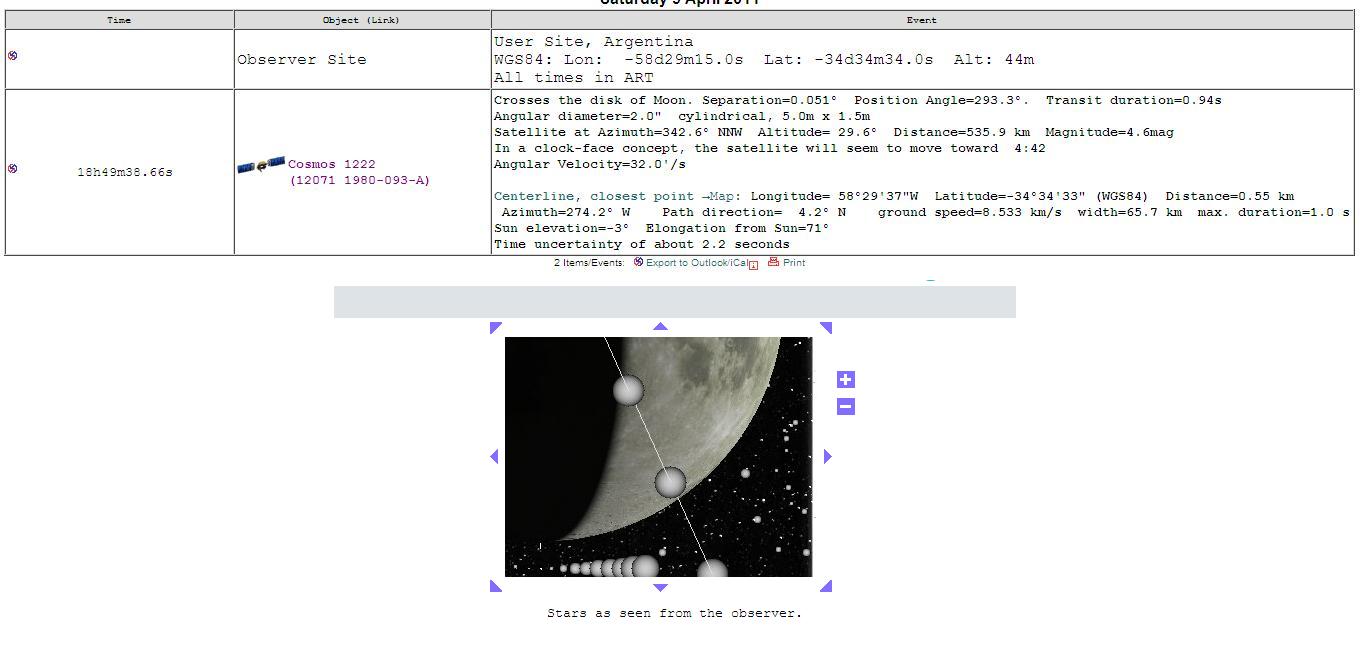Viewport: 1360px width, 648px height.
Task: Pan sky view left with arrow
Action: coord(494,456)
